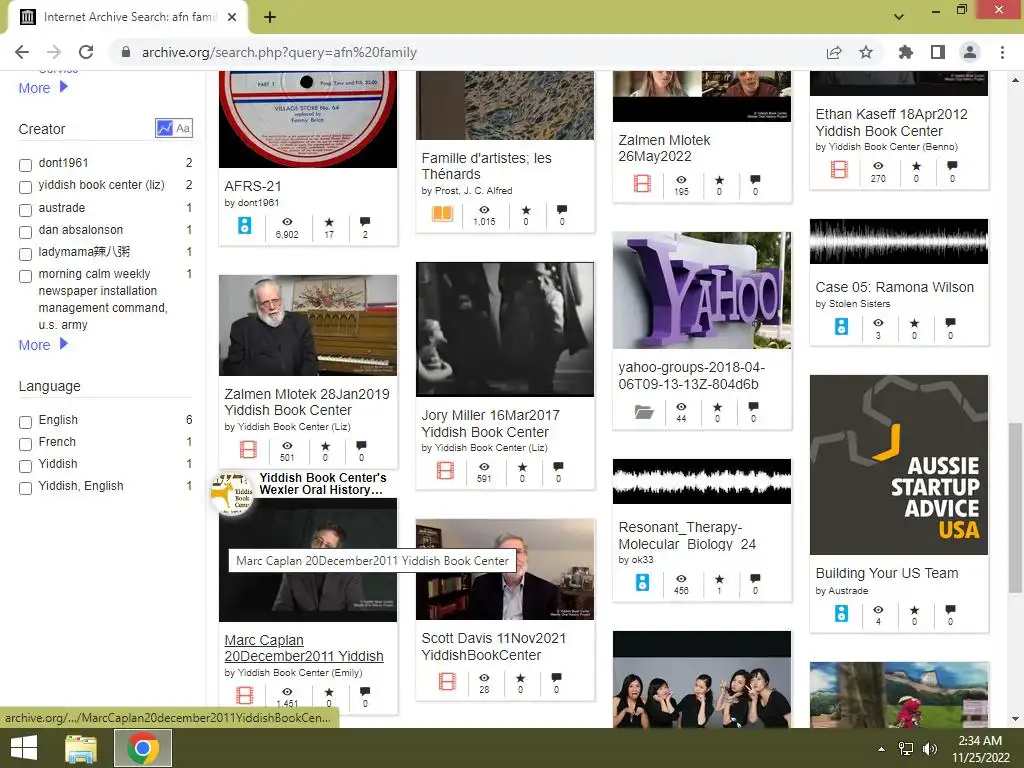The width and height of the screenshot is (1024, 768).
Task: Check the dont1961 creator filter
Action: pos(25,165)
